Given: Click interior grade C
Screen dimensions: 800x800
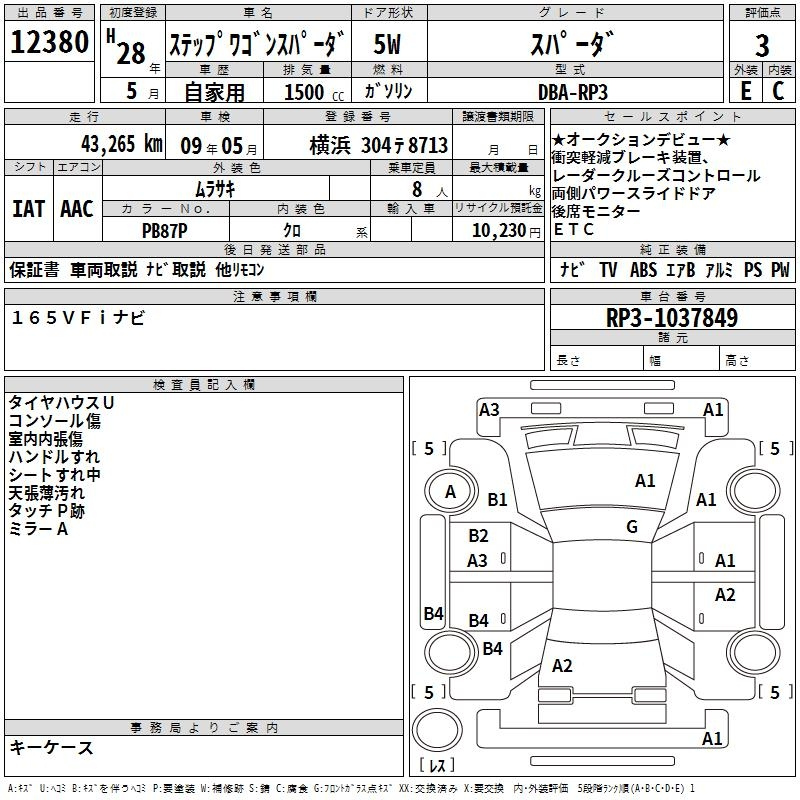Looking at the screenshot, I should tap(778, 91).
